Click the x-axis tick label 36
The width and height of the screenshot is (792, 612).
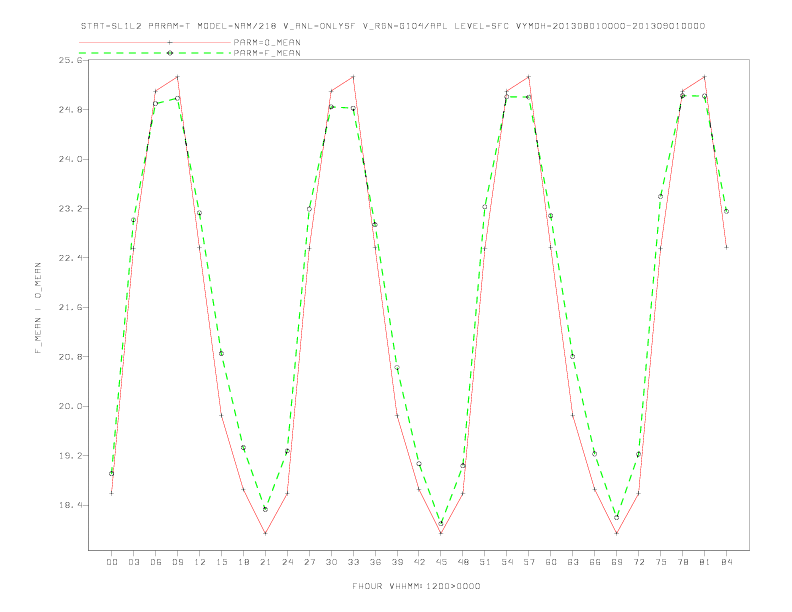(x=375, y=562)
